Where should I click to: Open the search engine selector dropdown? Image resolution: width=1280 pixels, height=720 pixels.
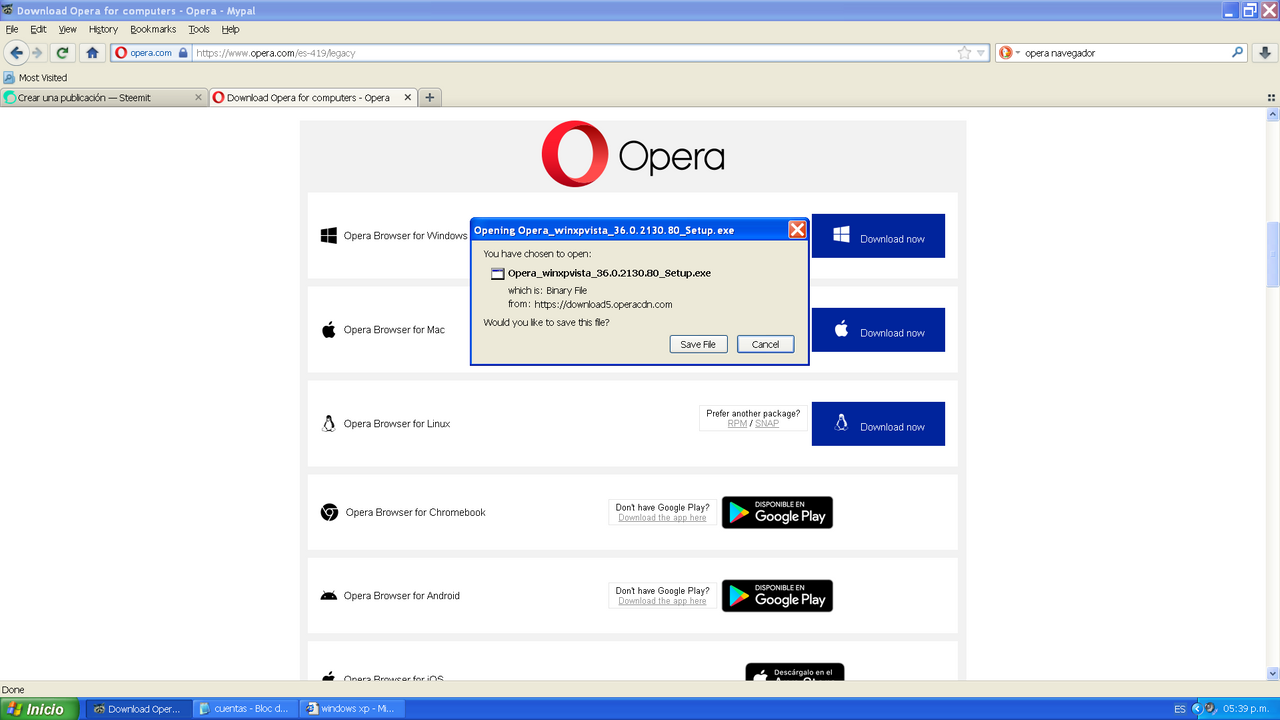pyautogui.click(x=1008, y=53)
